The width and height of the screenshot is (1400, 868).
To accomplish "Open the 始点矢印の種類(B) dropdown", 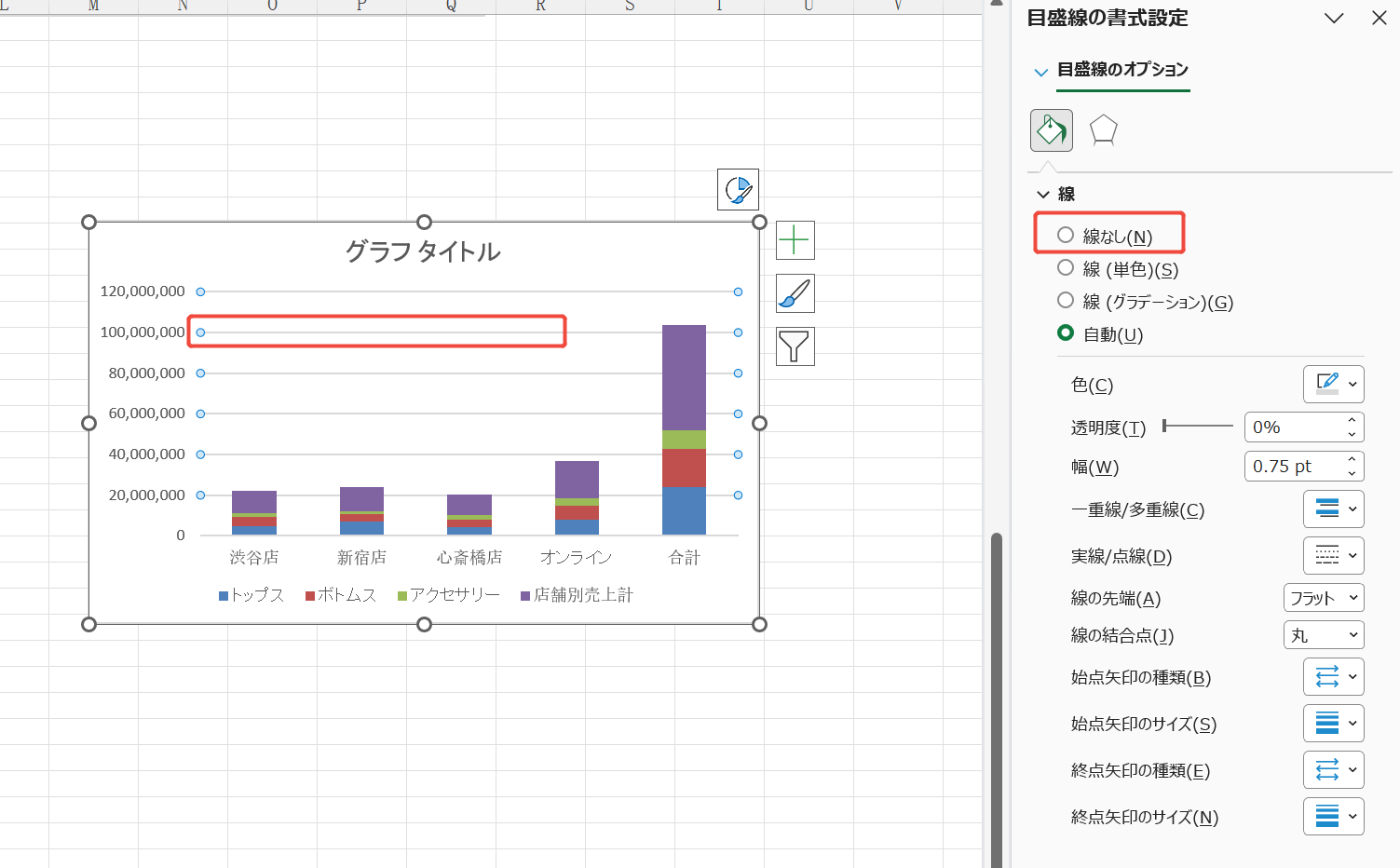I will click(1333, 676).
